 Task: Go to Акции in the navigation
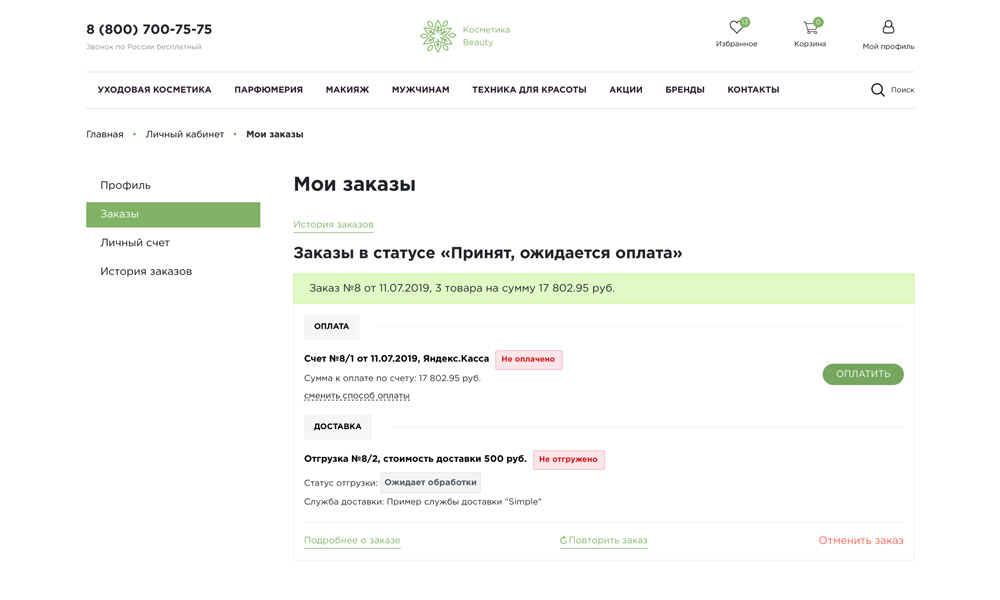point(625,90)
